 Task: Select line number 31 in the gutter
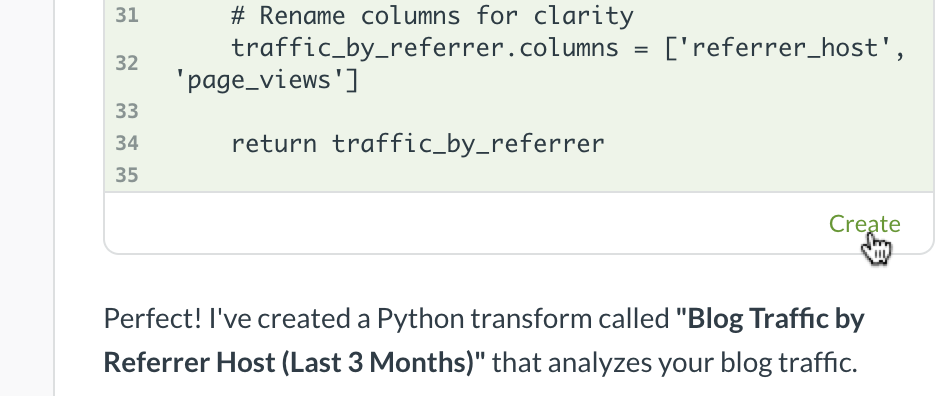click(x=126, y=16)
